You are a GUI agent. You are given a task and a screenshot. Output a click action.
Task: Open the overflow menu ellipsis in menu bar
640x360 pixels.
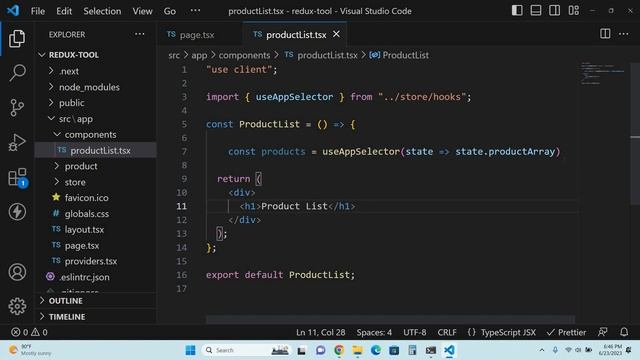pos(195,11)
